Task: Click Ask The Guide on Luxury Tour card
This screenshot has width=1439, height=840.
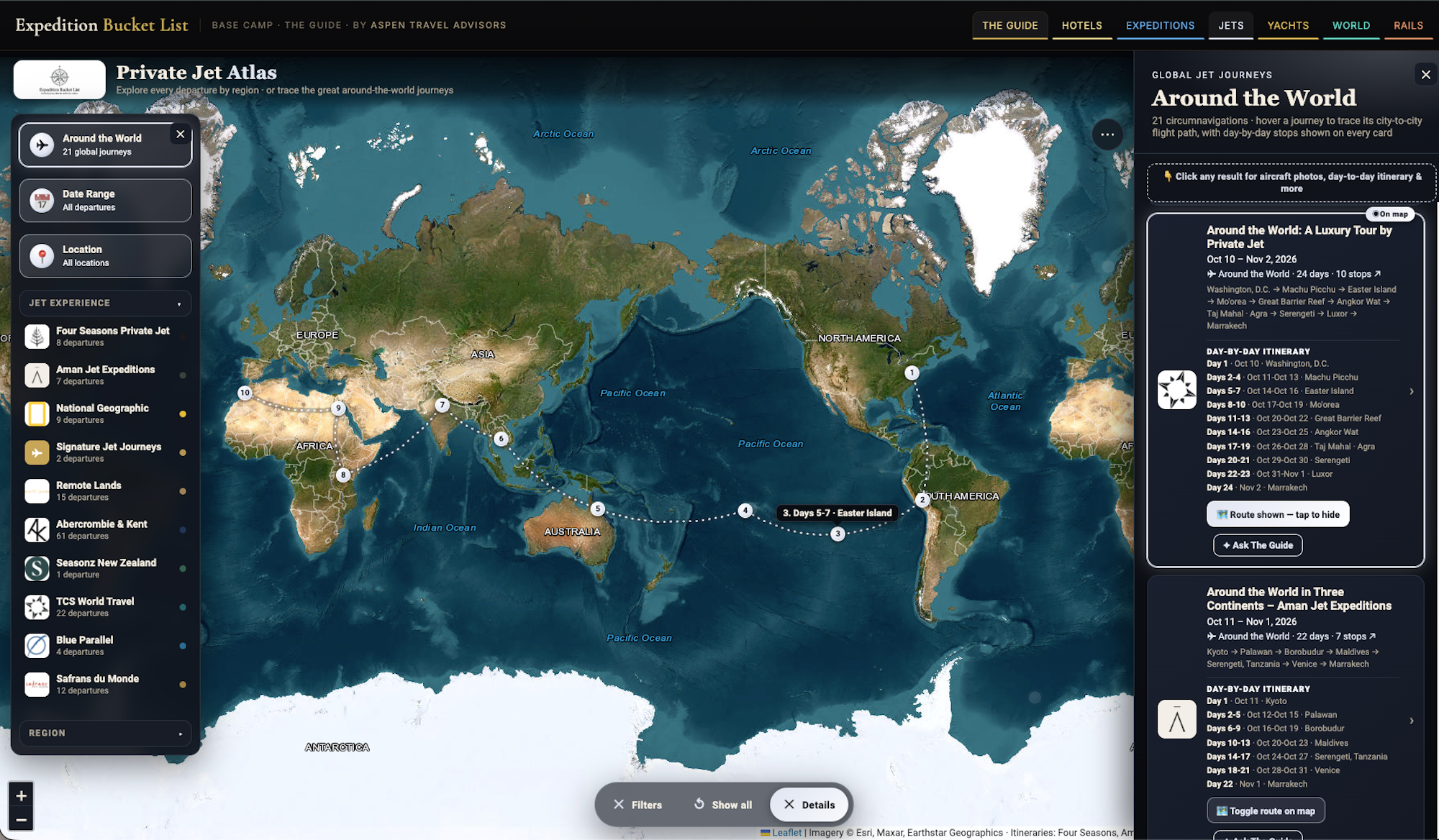Action: click(1258, 545)
